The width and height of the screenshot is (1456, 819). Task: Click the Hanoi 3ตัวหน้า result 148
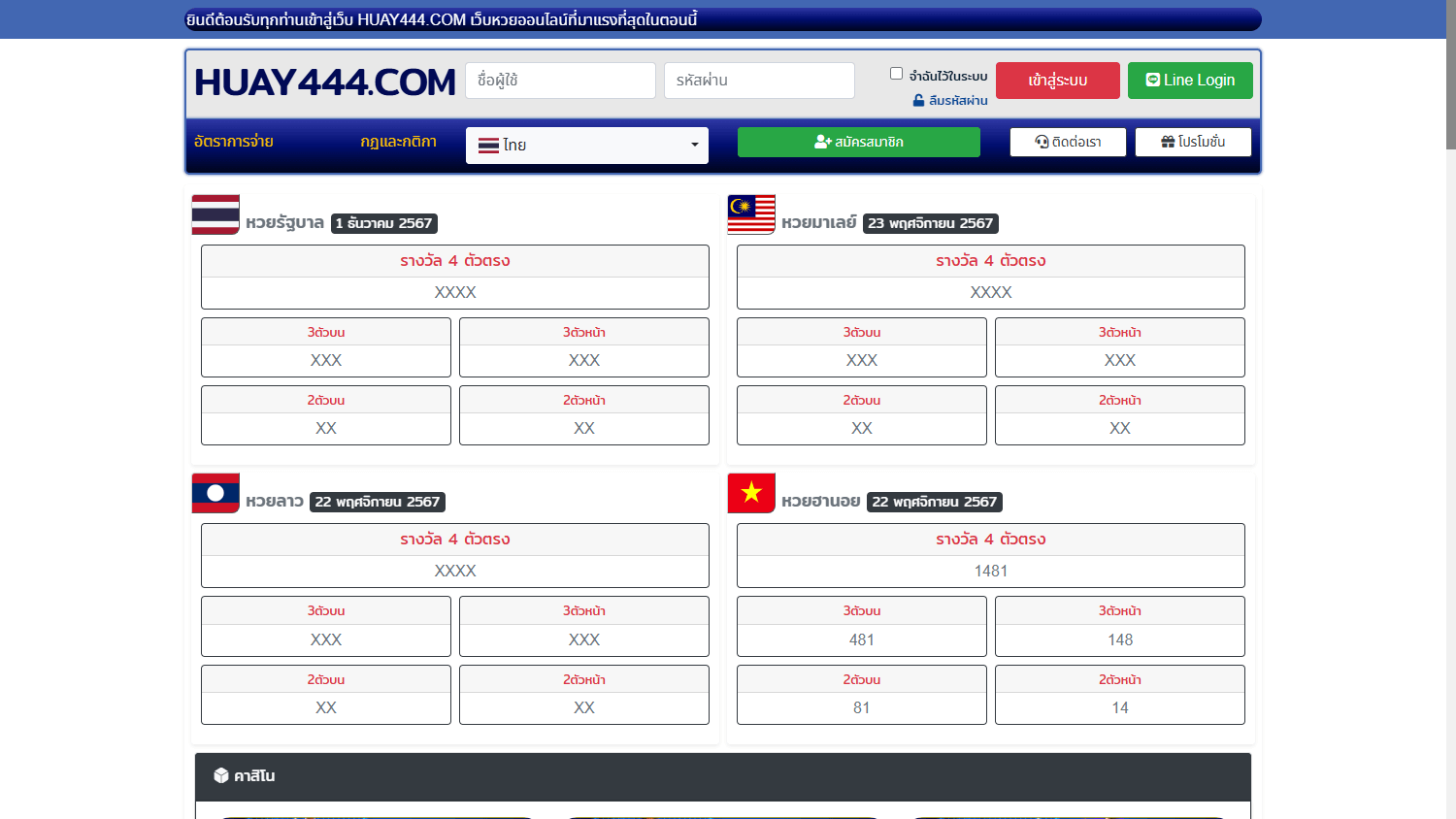coord(1120,640)
